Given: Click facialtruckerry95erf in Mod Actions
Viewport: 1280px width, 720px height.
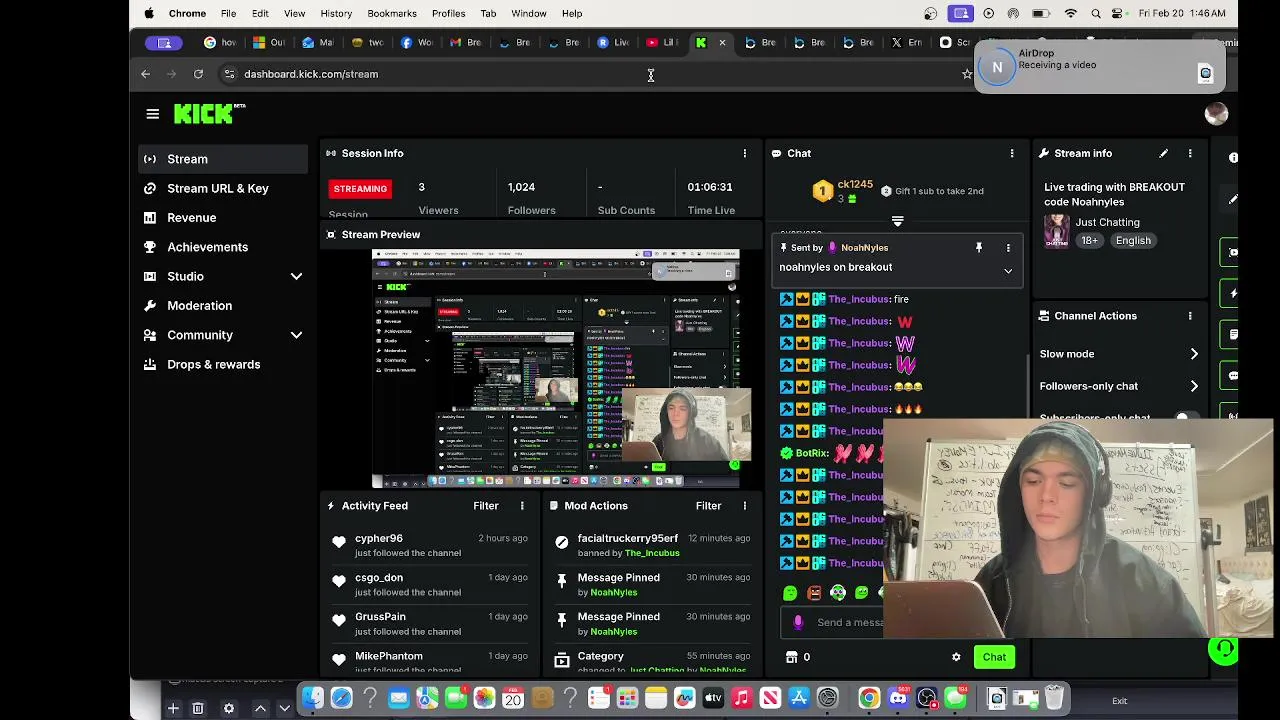Looking at the screenshot, I should tap(627, 538).
